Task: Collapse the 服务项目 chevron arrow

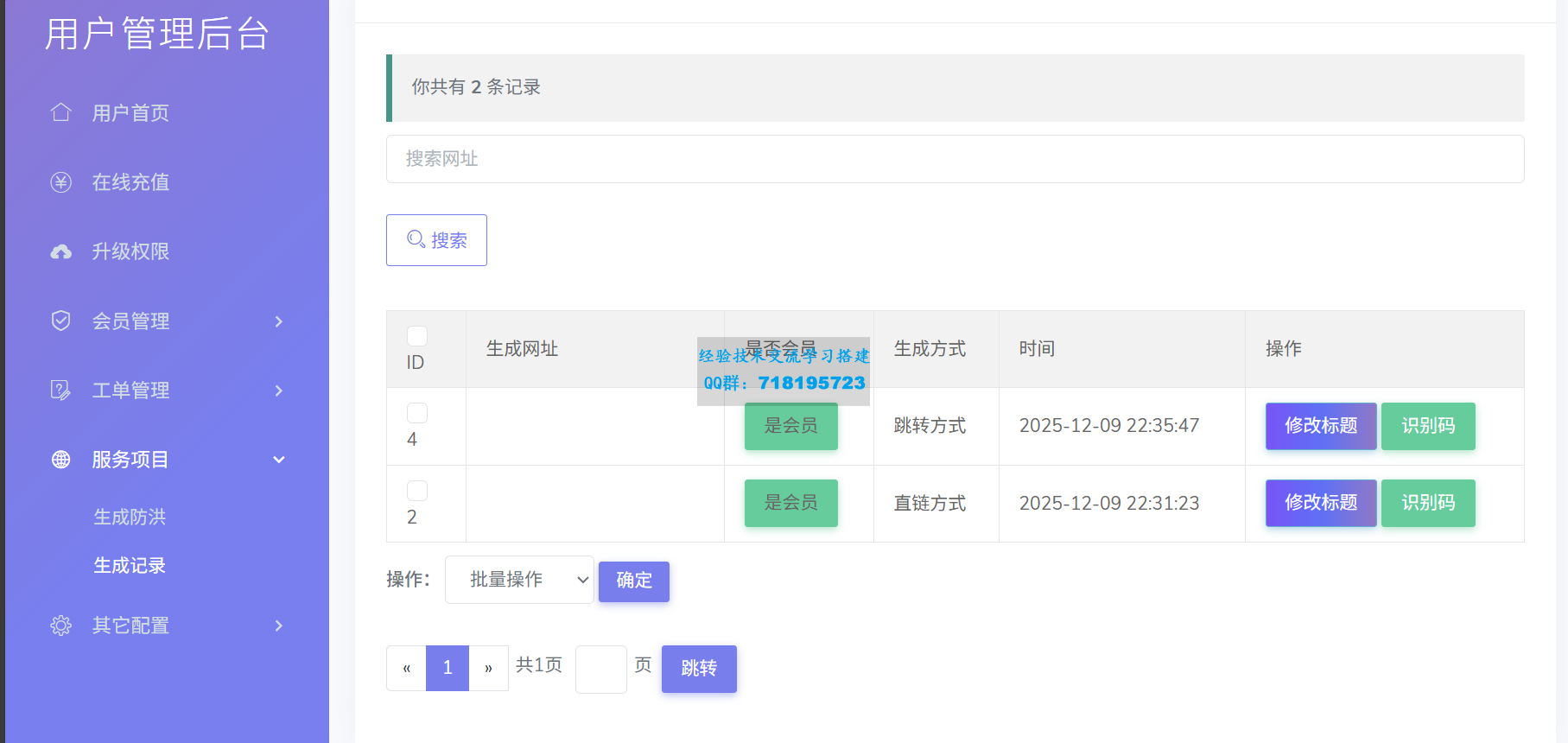Action: click(x=278, y=460)
